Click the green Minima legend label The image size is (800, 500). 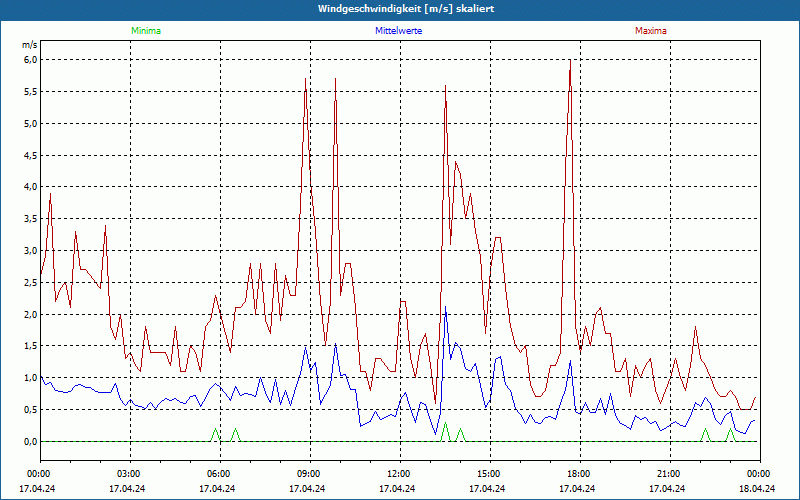[x=145, y=31]
